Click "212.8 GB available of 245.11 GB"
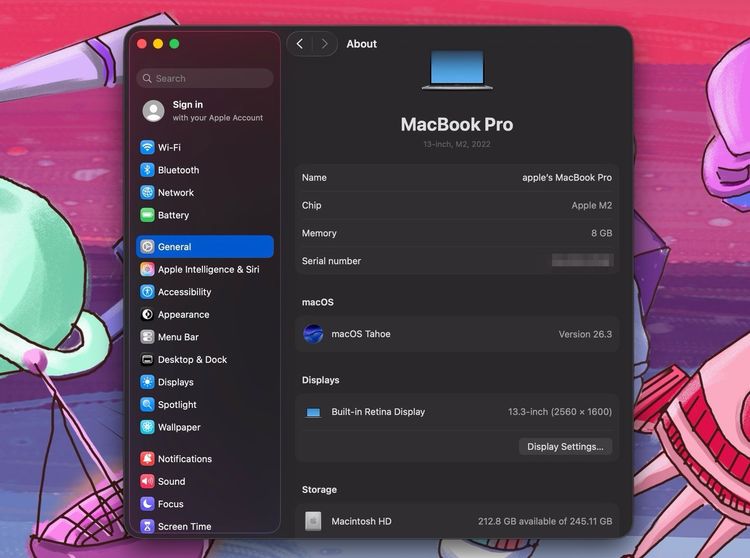Image resolution: width=750 pixels, height=558 pixels. tap(545, 521)
